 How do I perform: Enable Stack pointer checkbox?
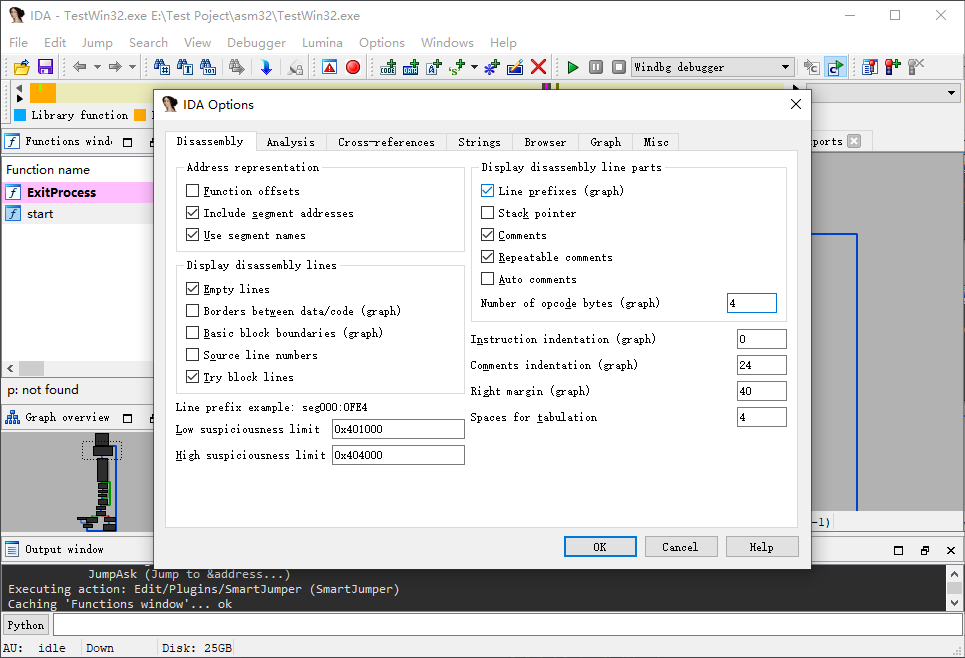pyautogui.click(x=487, y=213)
